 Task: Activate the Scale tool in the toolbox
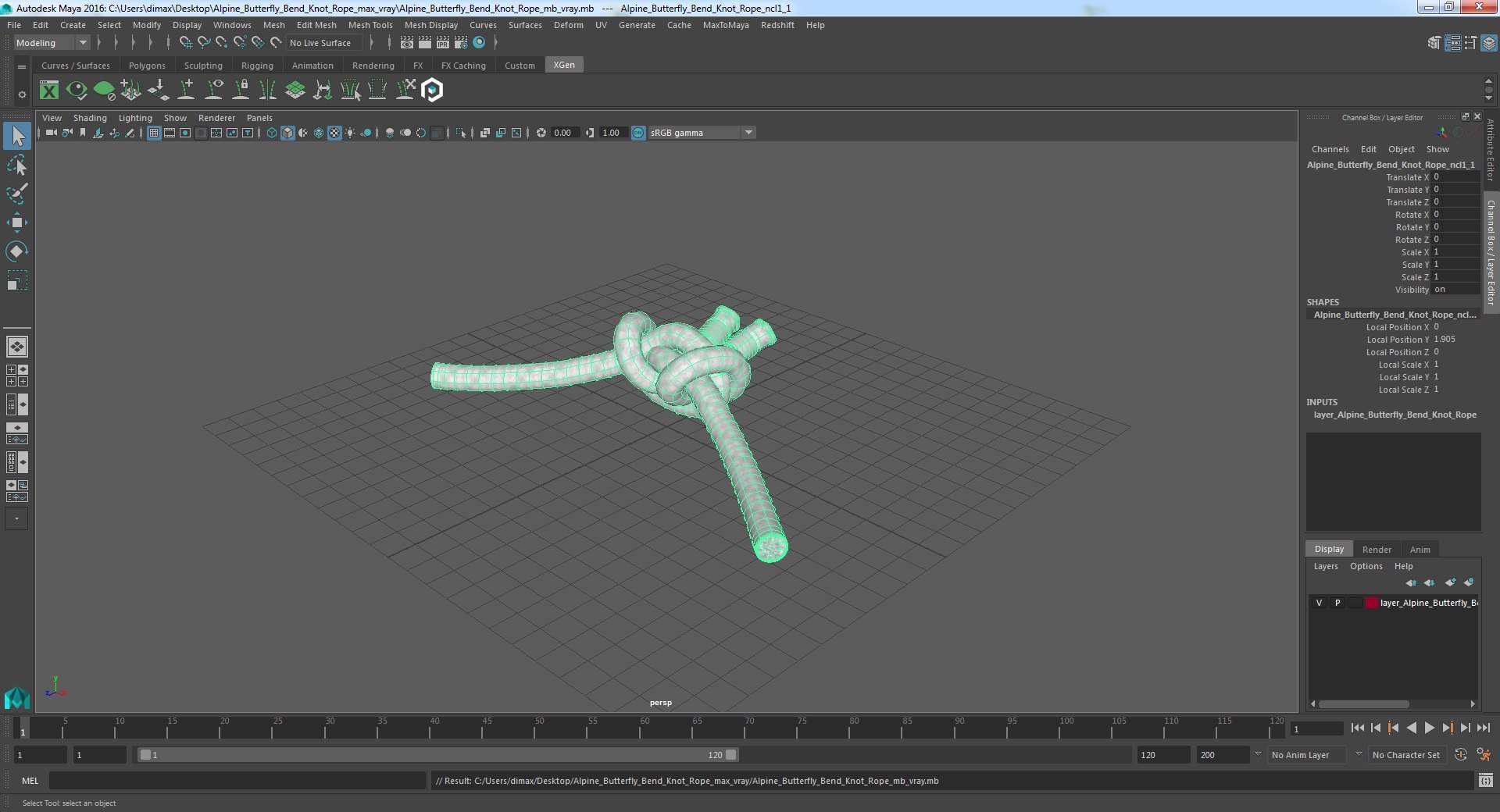click(x=16, y=280)
